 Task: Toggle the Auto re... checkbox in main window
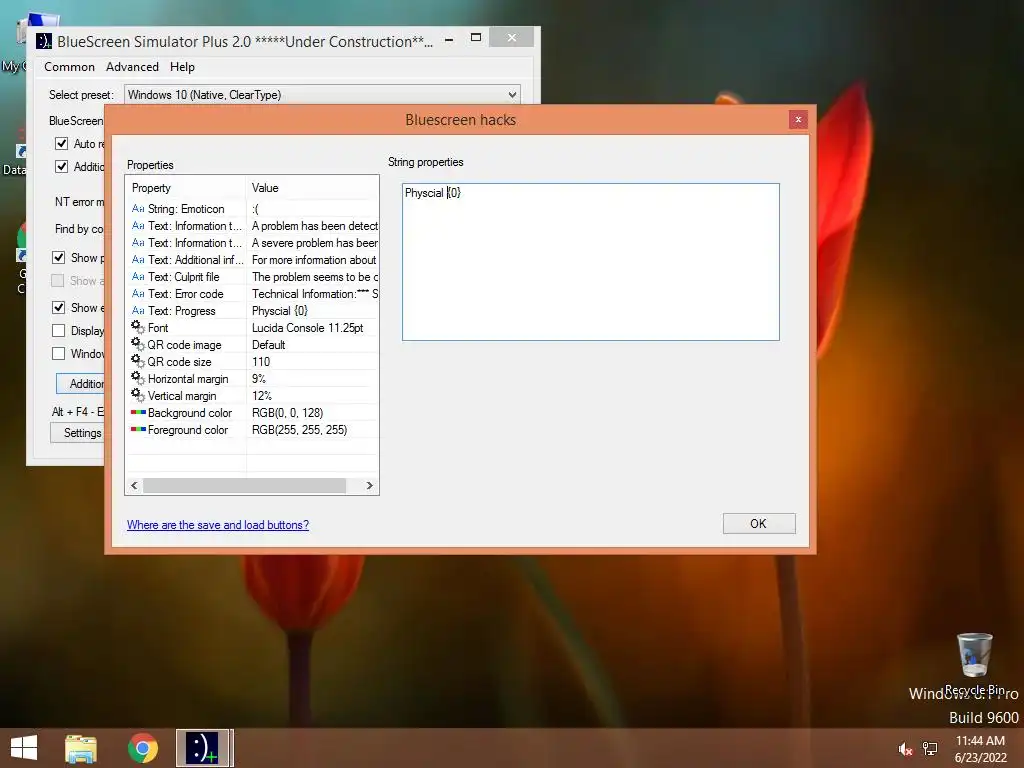(61, 144)
